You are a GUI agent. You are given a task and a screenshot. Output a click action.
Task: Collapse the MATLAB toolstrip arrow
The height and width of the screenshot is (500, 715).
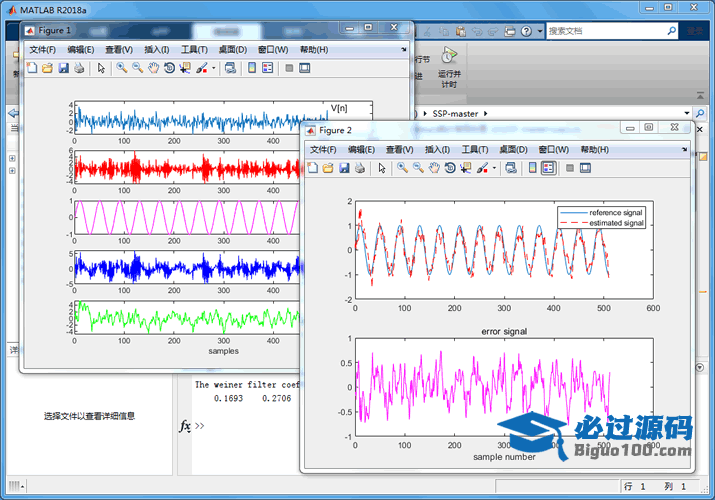click(x=700, y=95)
